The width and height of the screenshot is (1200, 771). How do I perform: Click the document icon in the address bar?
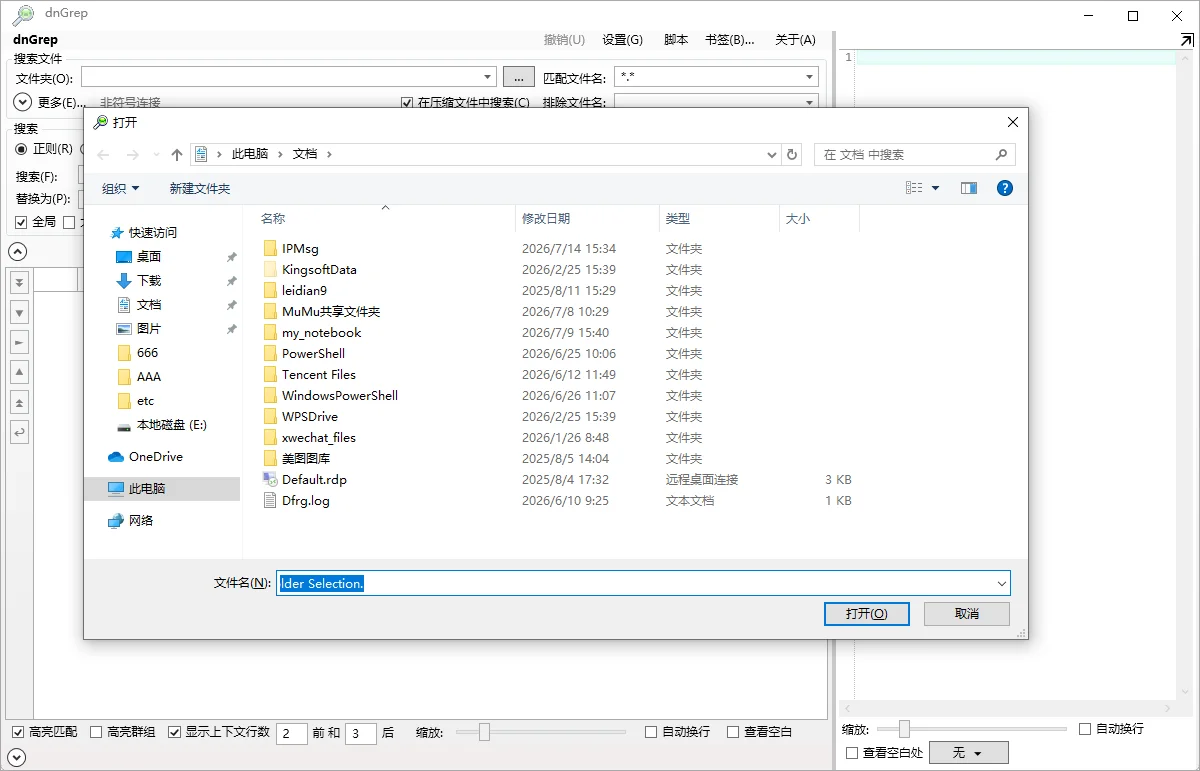[201, 154]
